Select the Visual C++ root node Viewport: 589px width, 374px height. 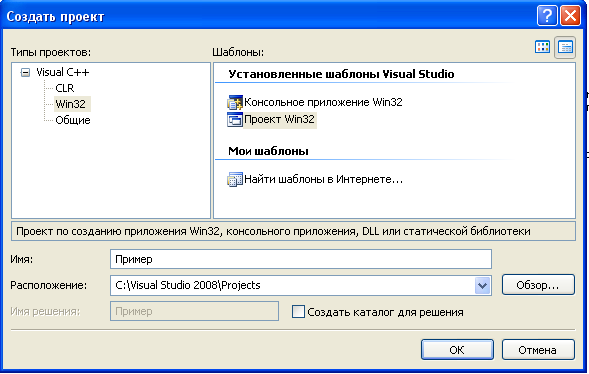click(x=63, y=72)
